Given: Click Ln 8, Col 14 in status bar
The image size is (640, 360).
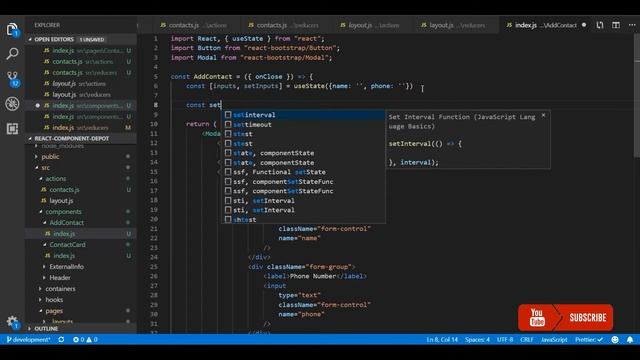Looking at the screenshot, I should click(442, 340).
